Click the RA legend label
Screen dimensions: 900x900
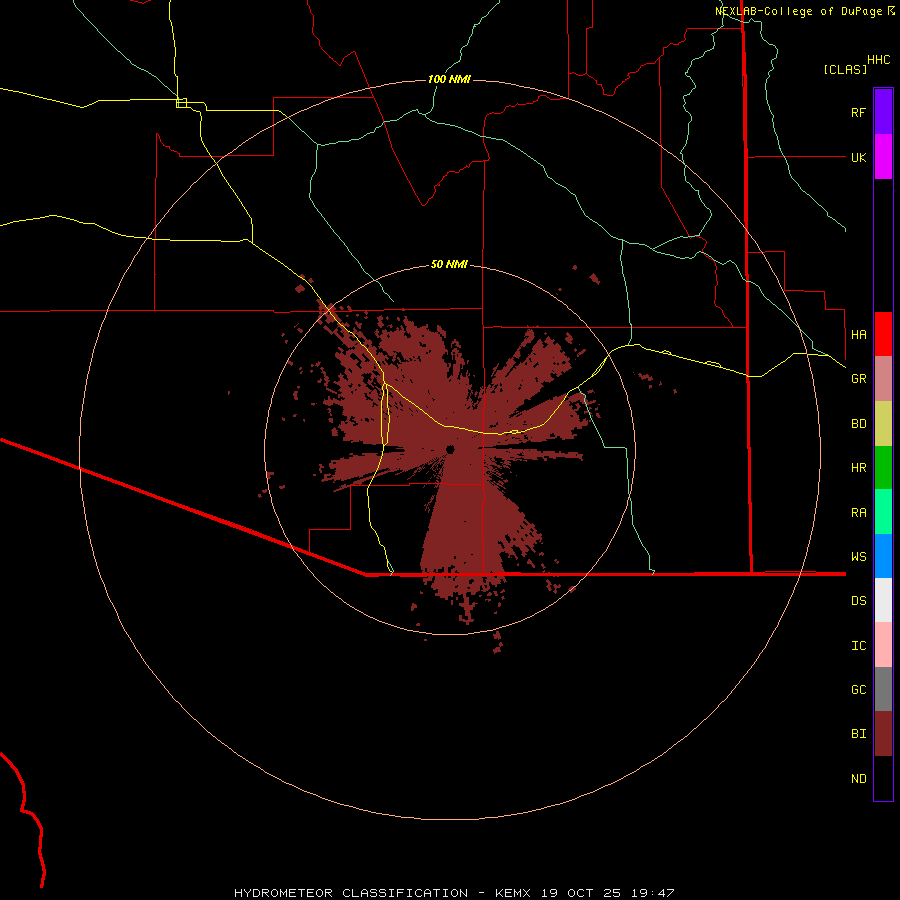click(858, 513)
